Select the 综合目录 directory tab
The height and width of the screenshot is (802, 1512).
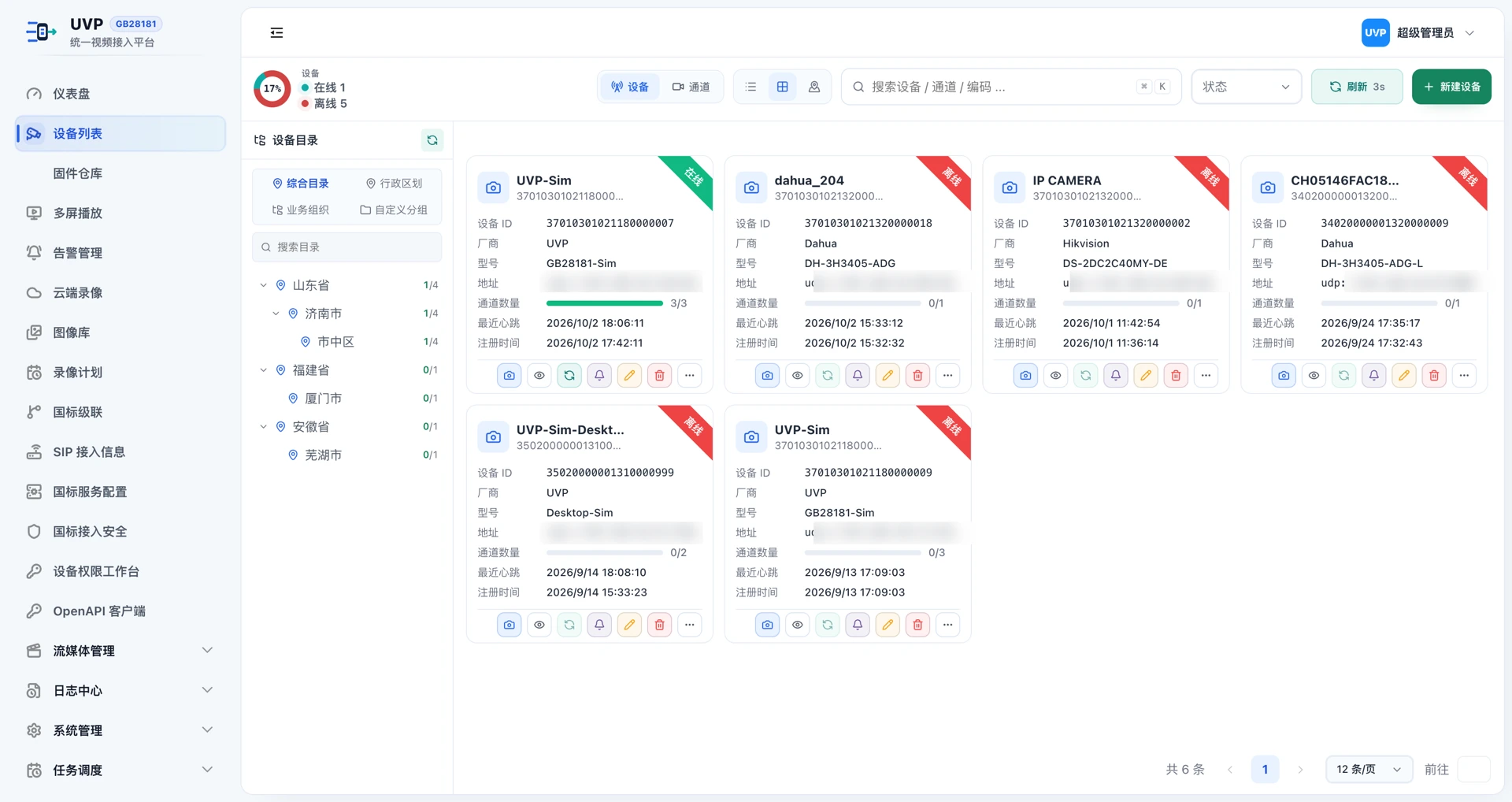click(x=300, y=184)
